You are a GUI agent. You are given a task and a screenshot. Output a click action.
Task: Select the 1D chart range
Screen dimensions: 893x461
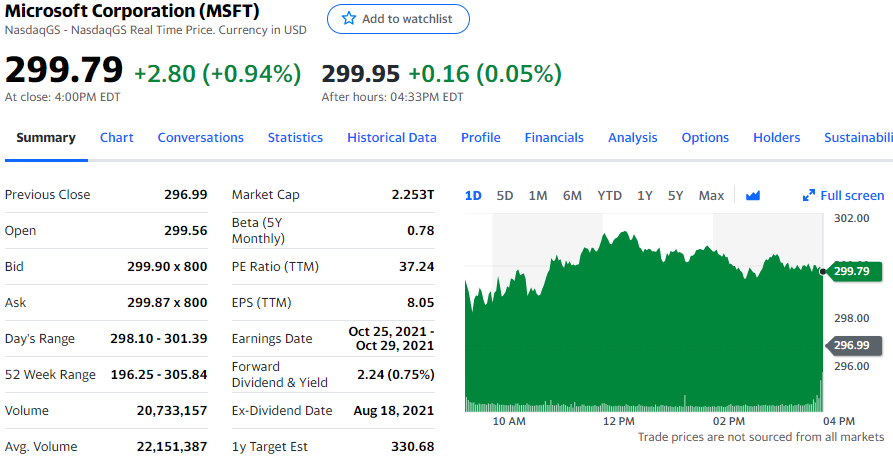[x=473, y=195]
